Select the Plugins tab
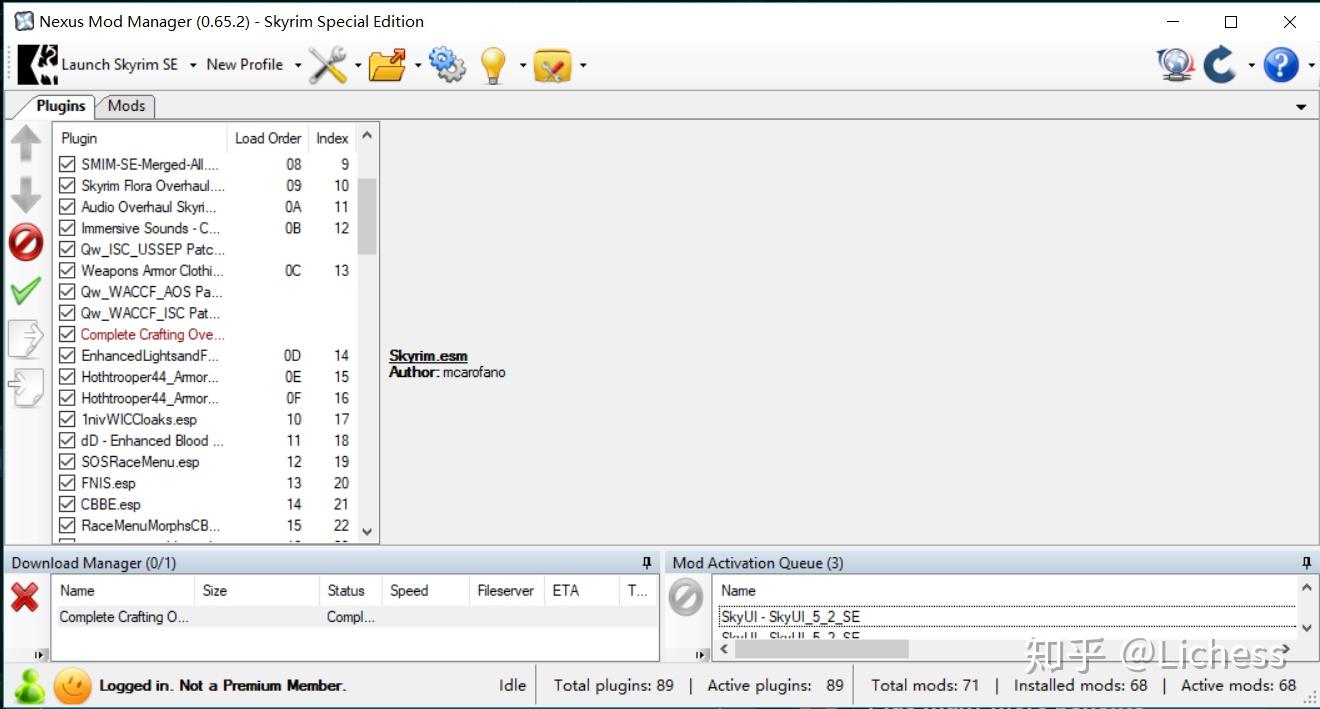1320x709 pixels. click(x=61, y=106)
